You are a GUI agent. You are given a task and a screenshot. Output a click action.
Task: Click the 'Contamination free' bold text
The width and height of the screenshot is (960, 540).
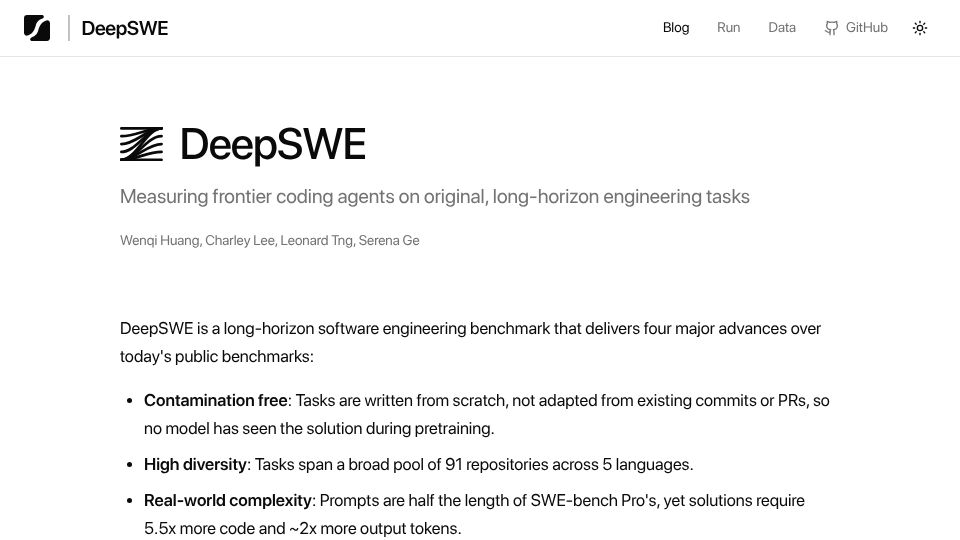[216, 400]
